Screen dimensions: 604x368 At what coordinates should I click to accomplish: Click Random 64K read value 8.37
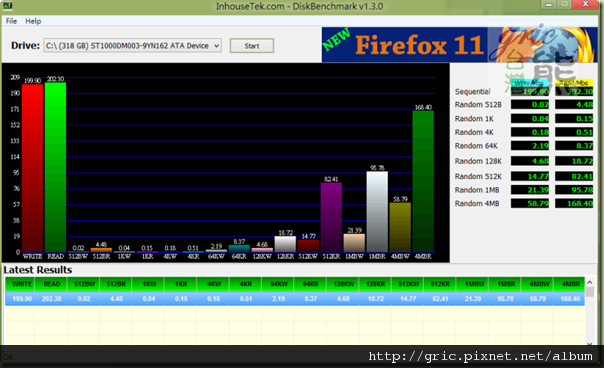pyautogui.click(x=574, y=146)
